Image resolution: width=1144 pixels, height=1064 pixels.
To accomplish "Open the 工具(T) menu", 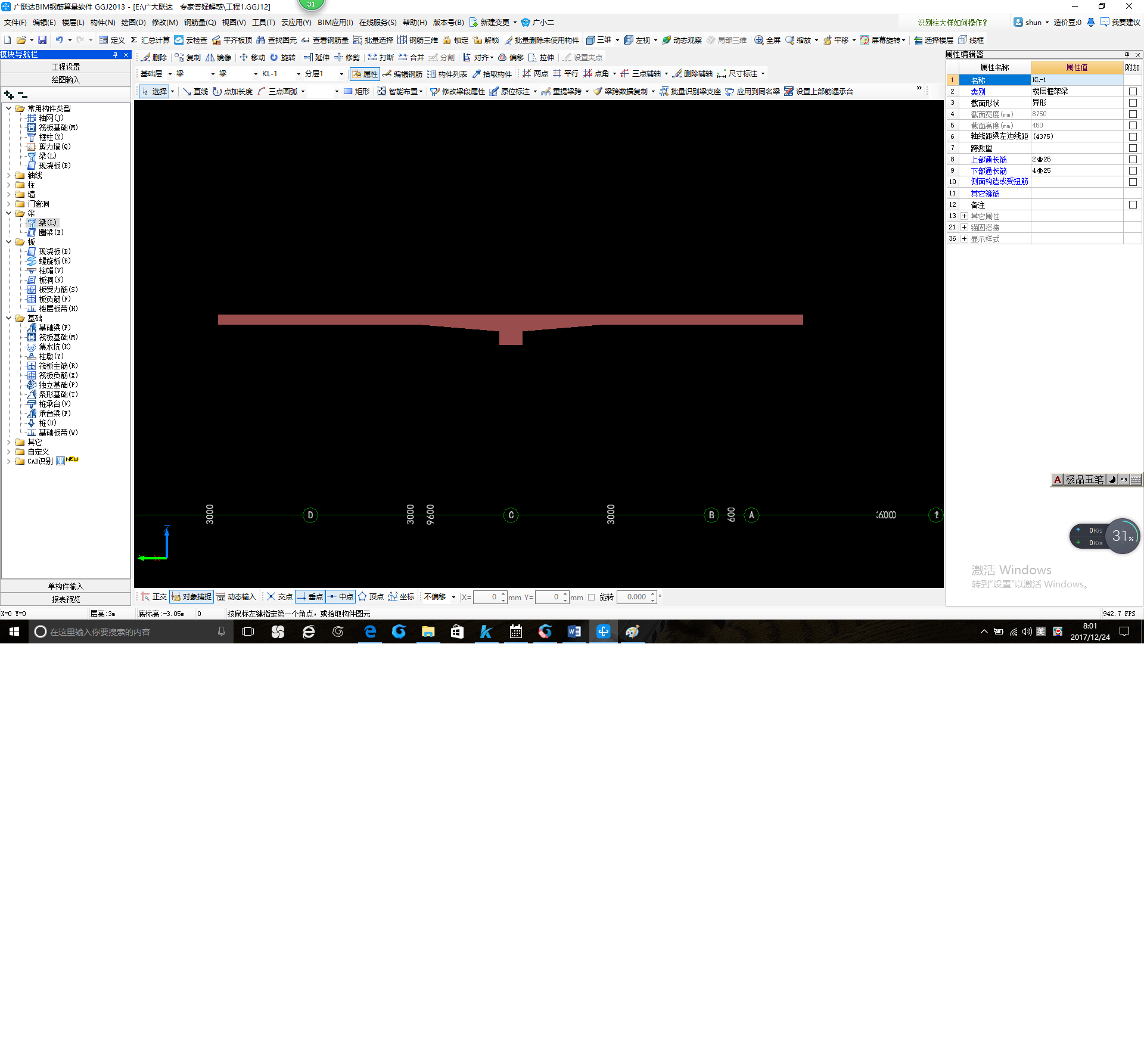I will click(x=263, y=23).
